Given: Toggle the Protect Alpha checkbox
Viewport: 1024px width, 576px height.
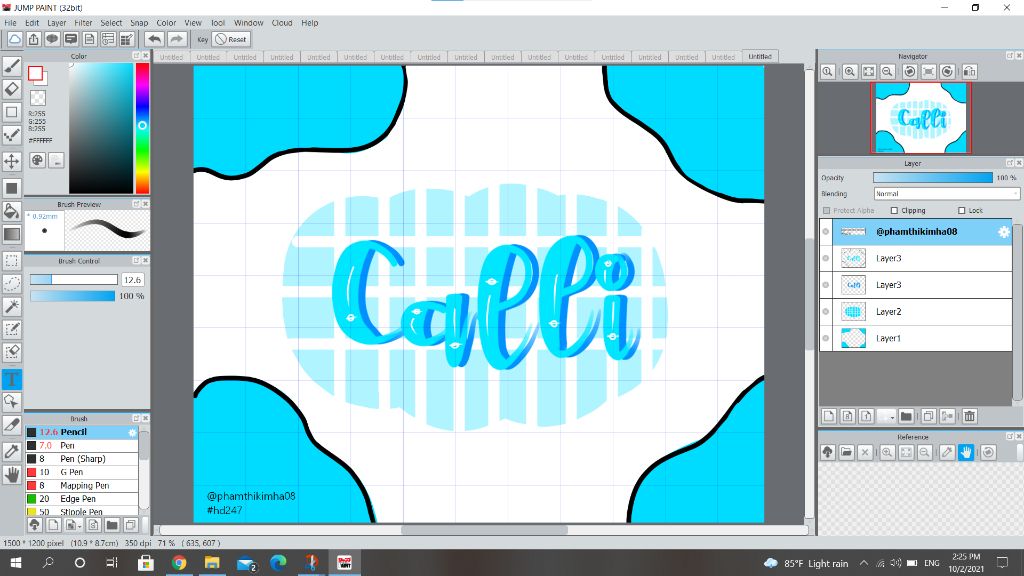Looking at the screenshot, I should coord(827,210).
